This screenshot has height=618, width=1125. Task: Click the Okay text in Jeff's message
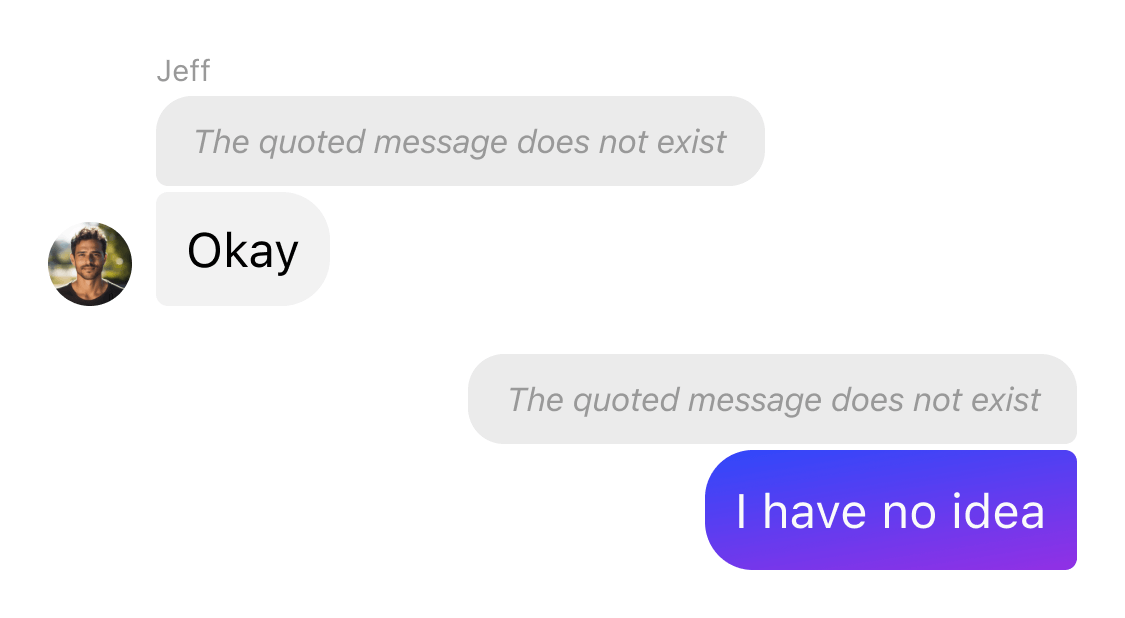click(x=243, y=251)
